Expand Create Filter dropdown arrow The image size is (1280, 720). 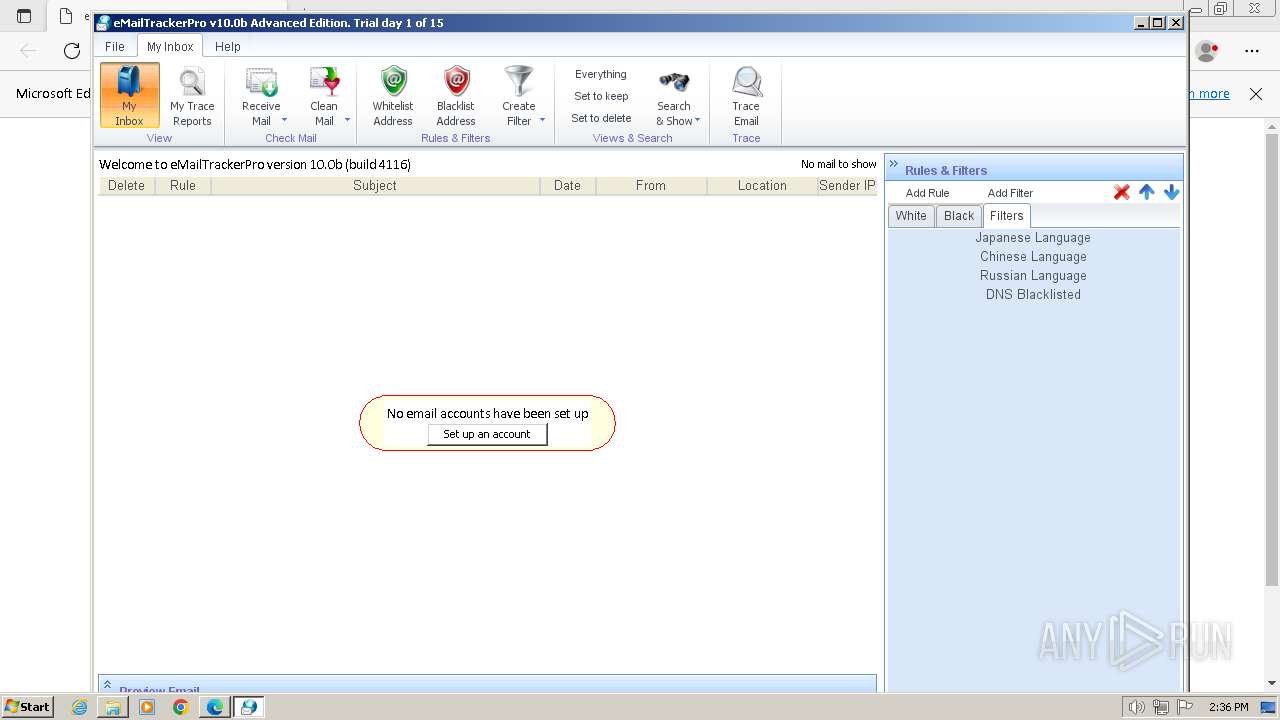[x=542, y=120]
